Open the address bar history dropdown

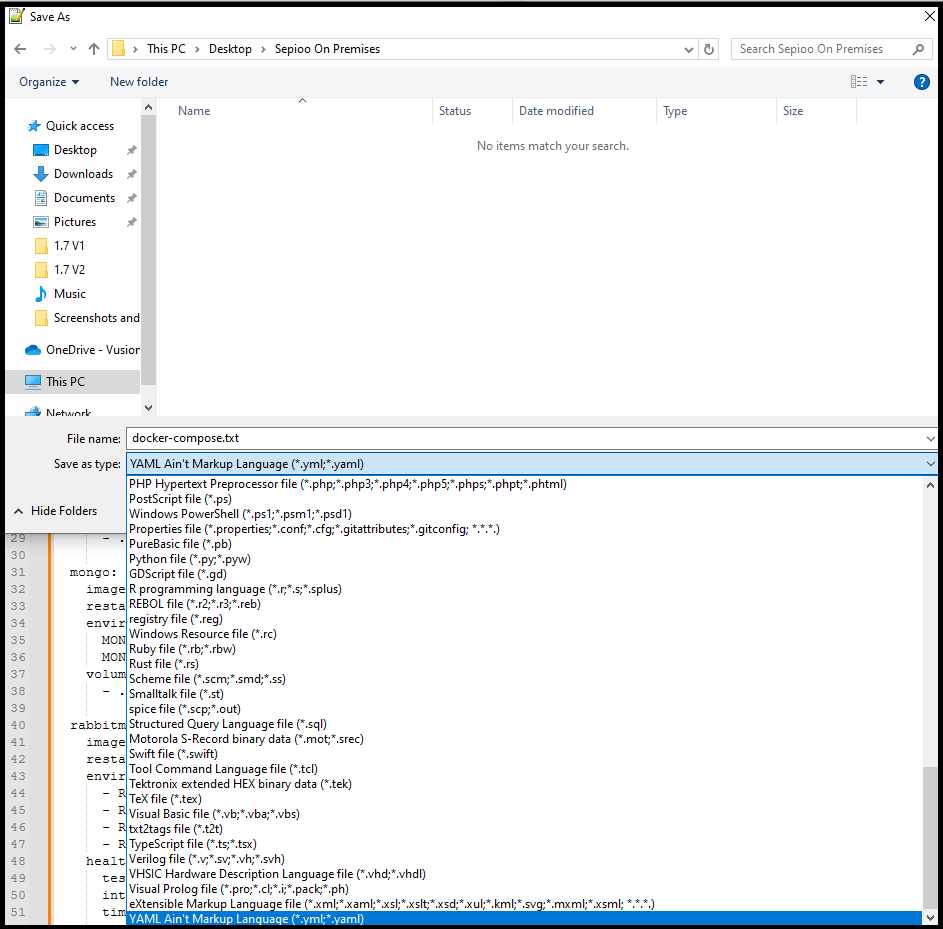click(x=689, y=49)
